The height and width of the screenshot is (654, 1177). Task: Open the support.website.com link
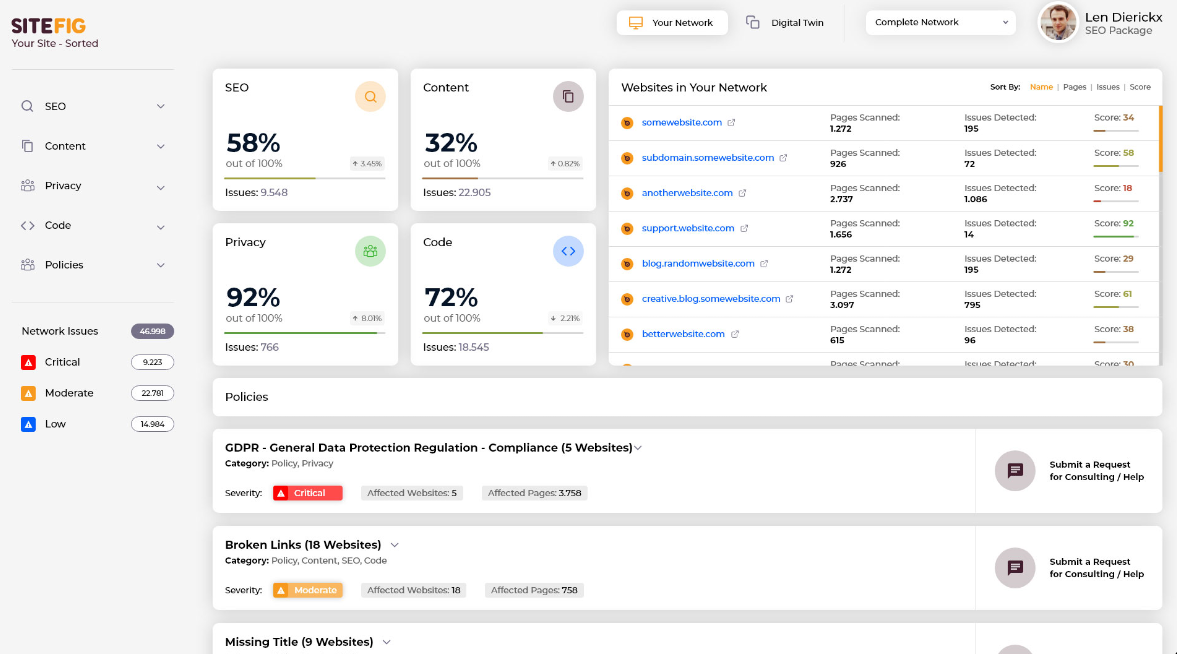(x=688, y=228)
